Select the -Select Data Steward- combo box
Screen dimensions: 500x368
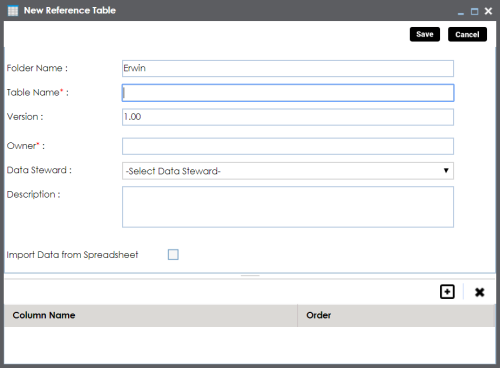coord(288,171)
